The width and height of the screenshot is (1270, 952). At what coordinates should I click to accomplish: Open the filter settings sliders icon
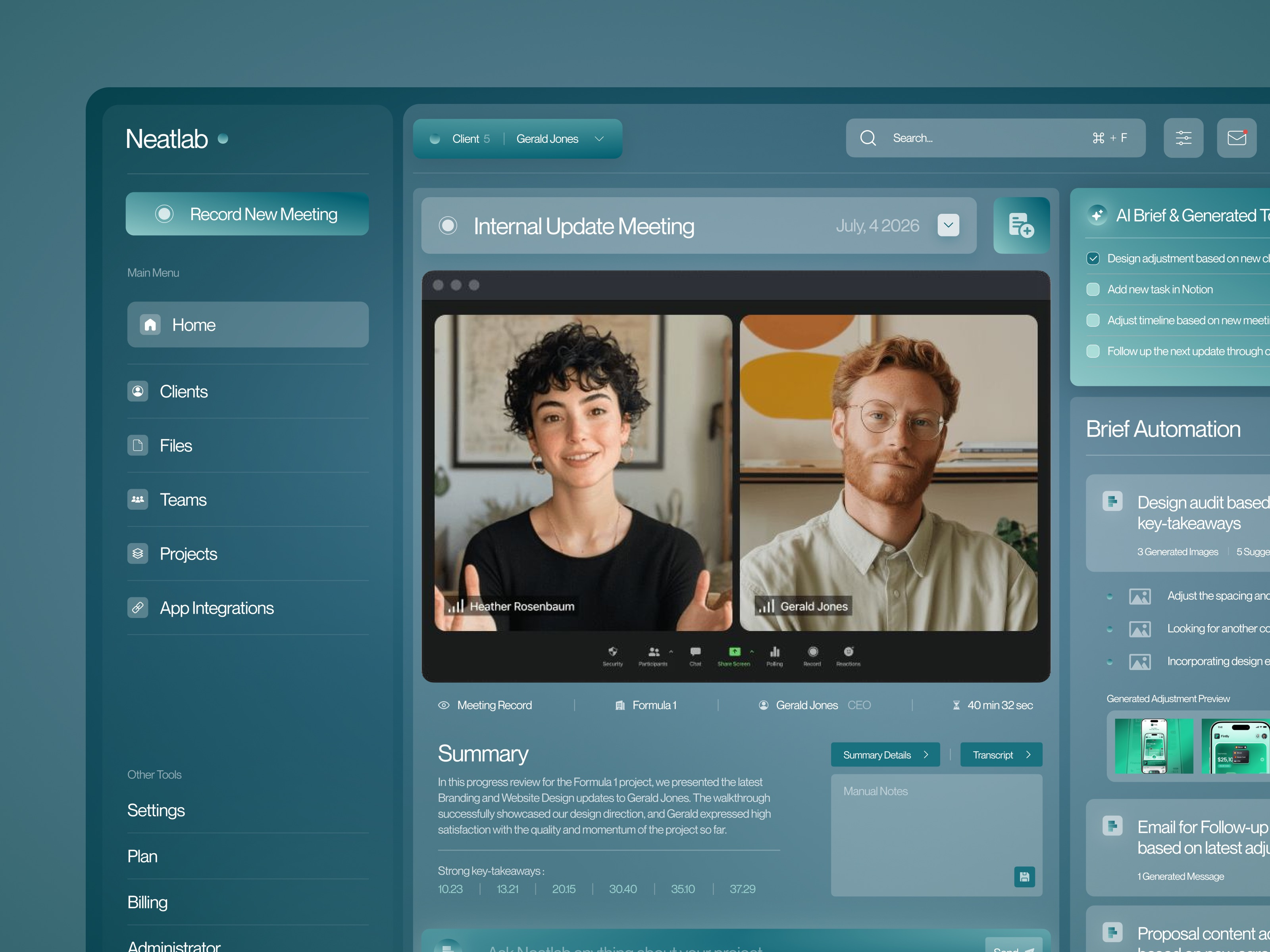click(1183, 138)
